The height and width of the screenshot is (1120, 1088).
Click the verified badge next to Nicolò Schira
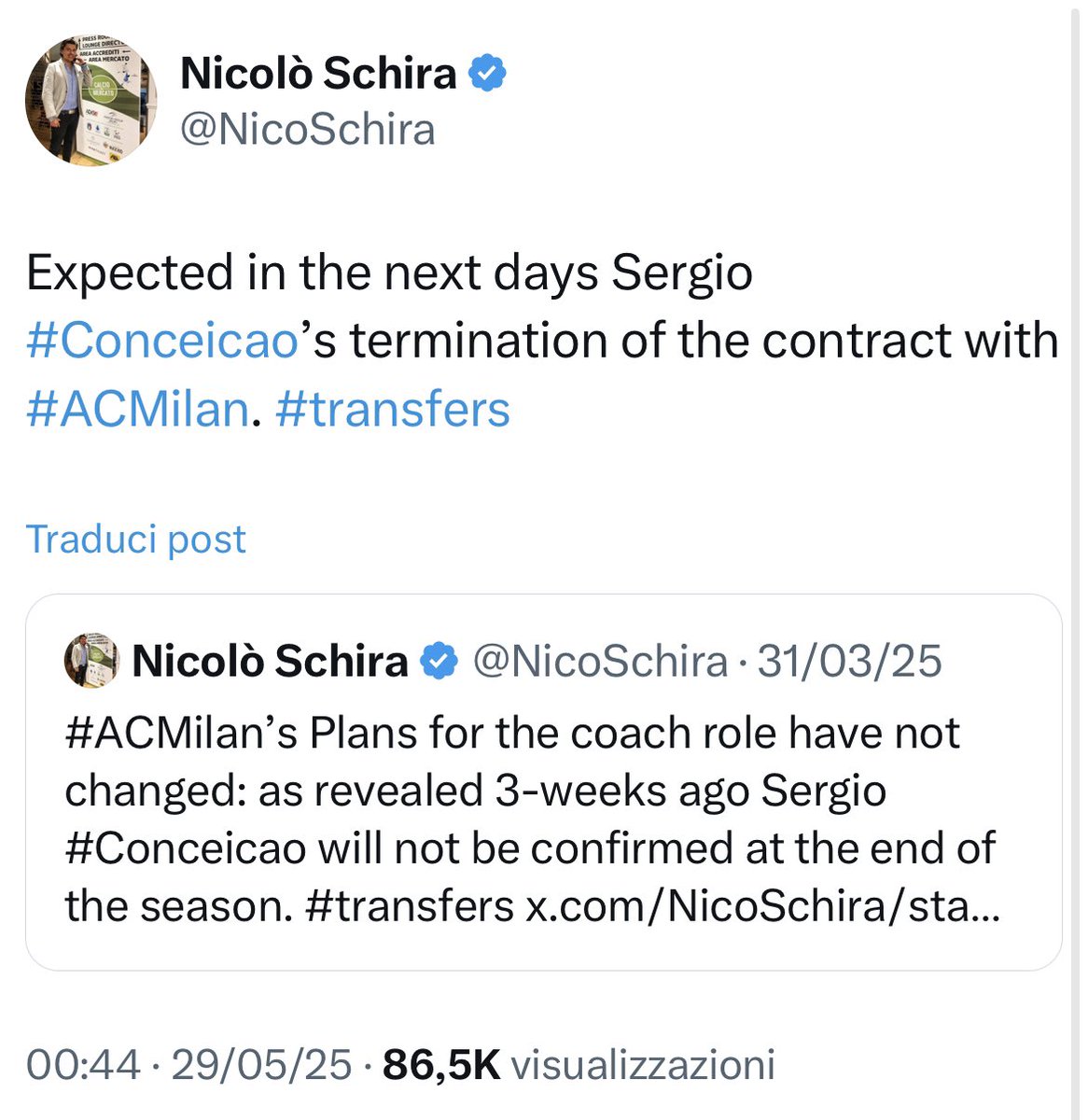point(487,75)
